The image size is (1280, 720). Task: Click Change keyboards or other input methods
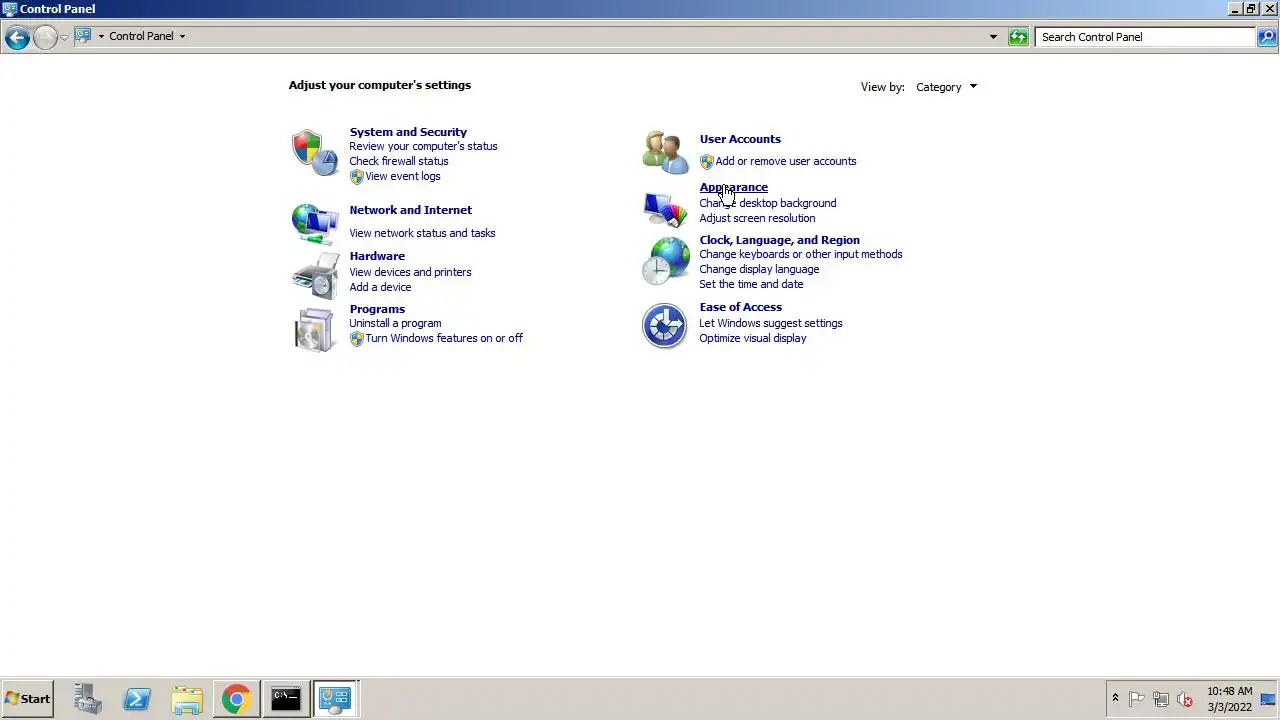(801, 254)
